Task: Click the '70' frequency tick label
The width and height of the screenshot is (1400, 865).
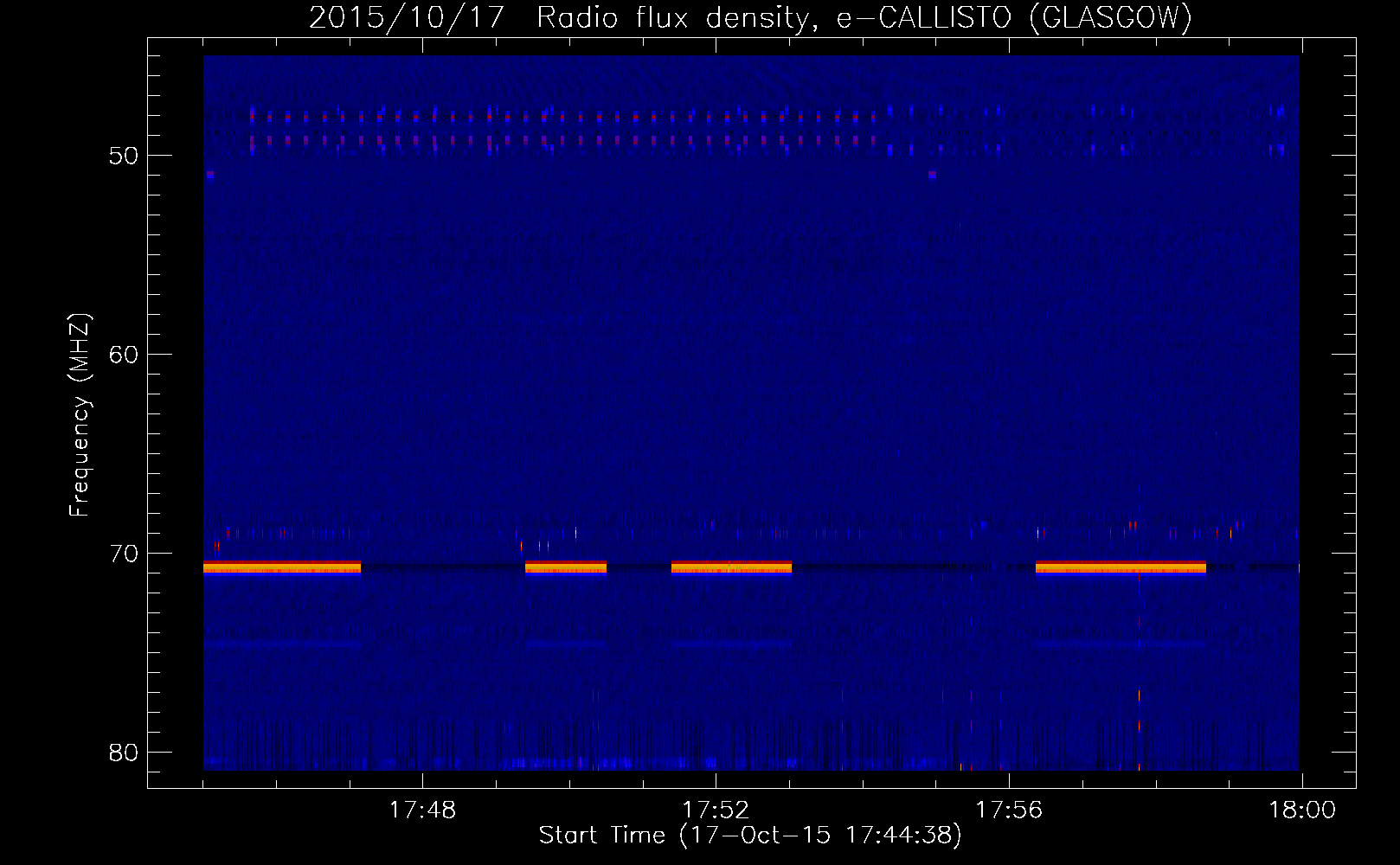Action: [x=124, y=554]
